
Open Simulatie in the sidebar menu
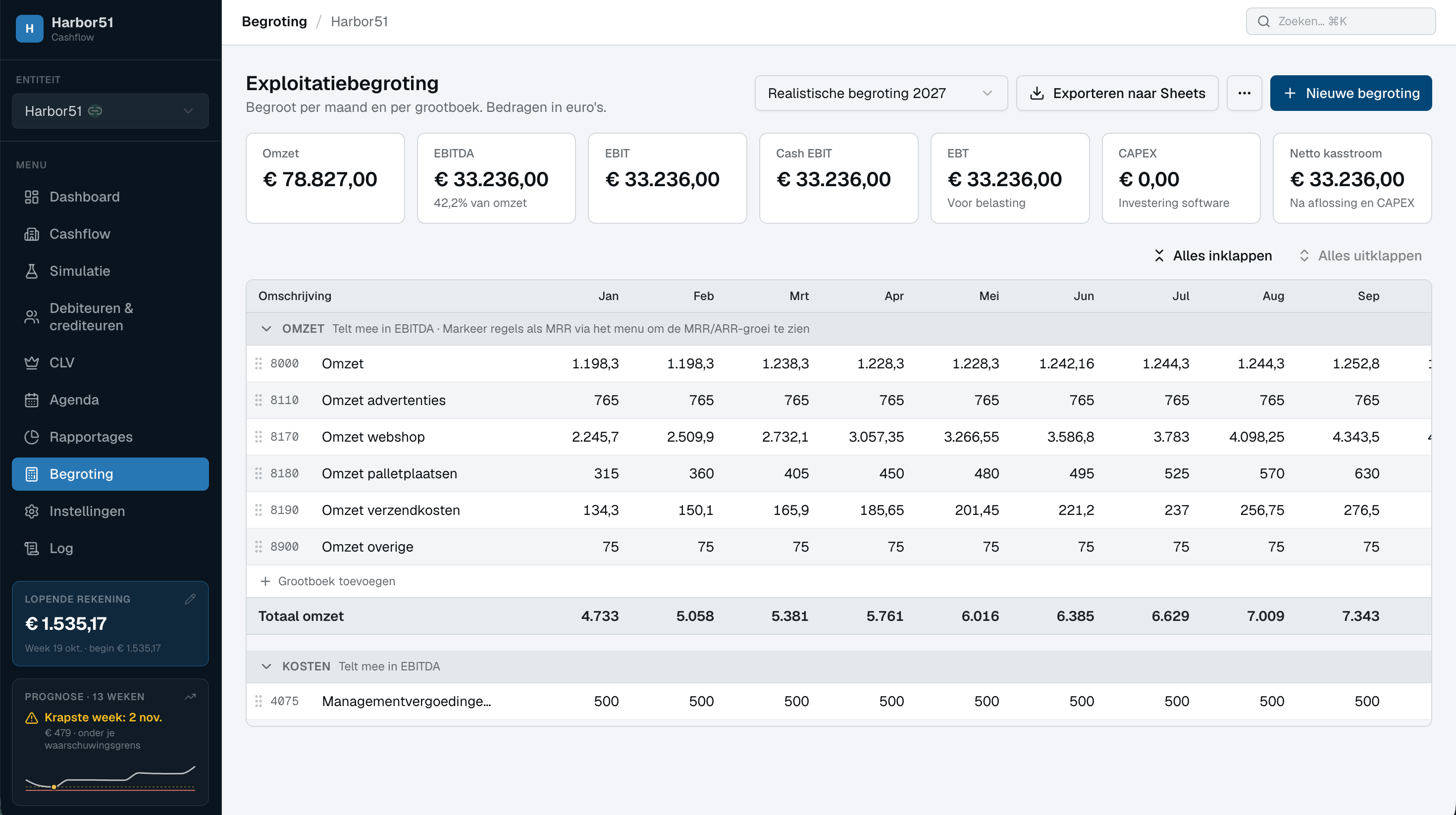tap(110, 271)
